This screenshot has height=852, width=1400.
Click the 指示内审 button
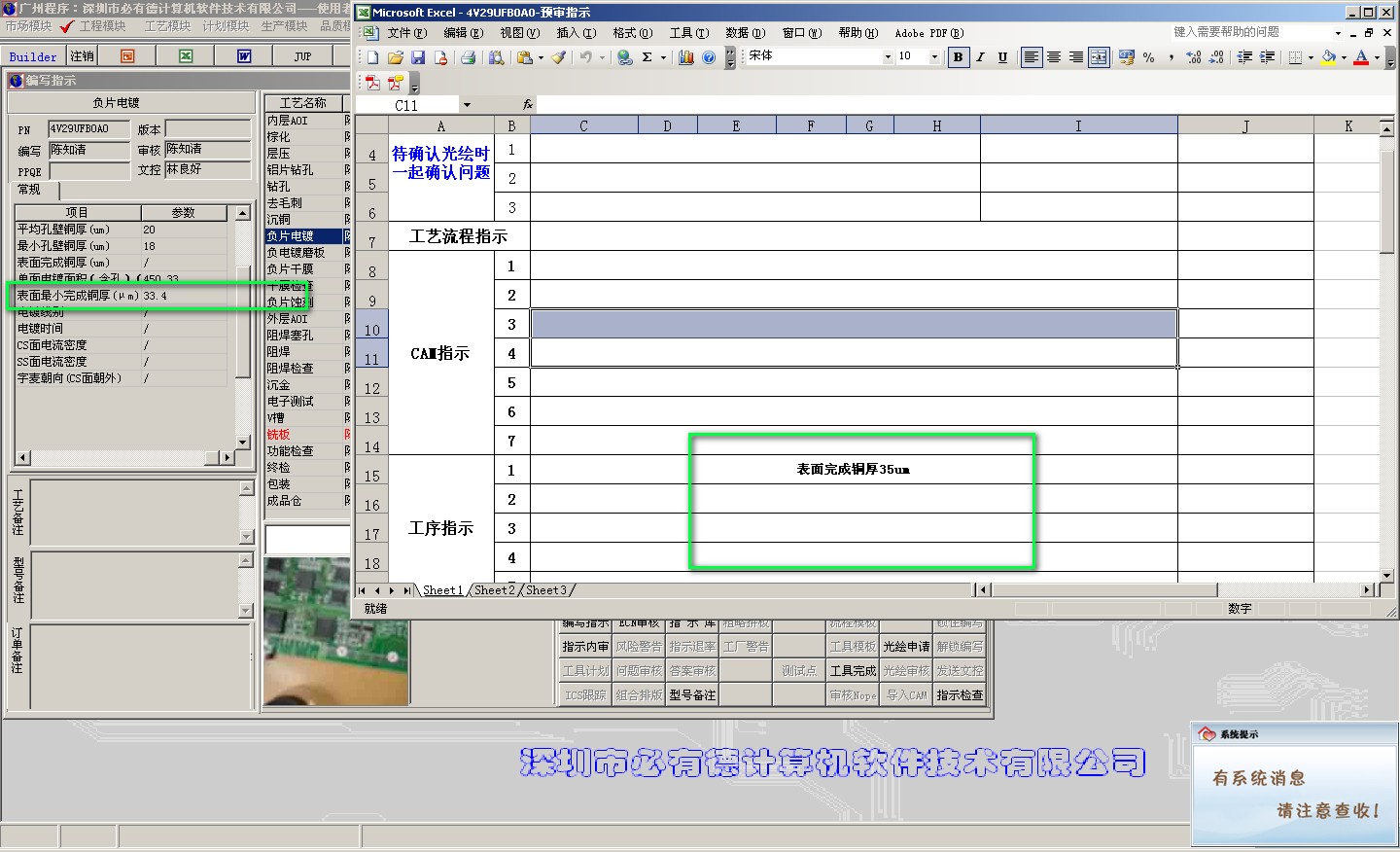585,647
